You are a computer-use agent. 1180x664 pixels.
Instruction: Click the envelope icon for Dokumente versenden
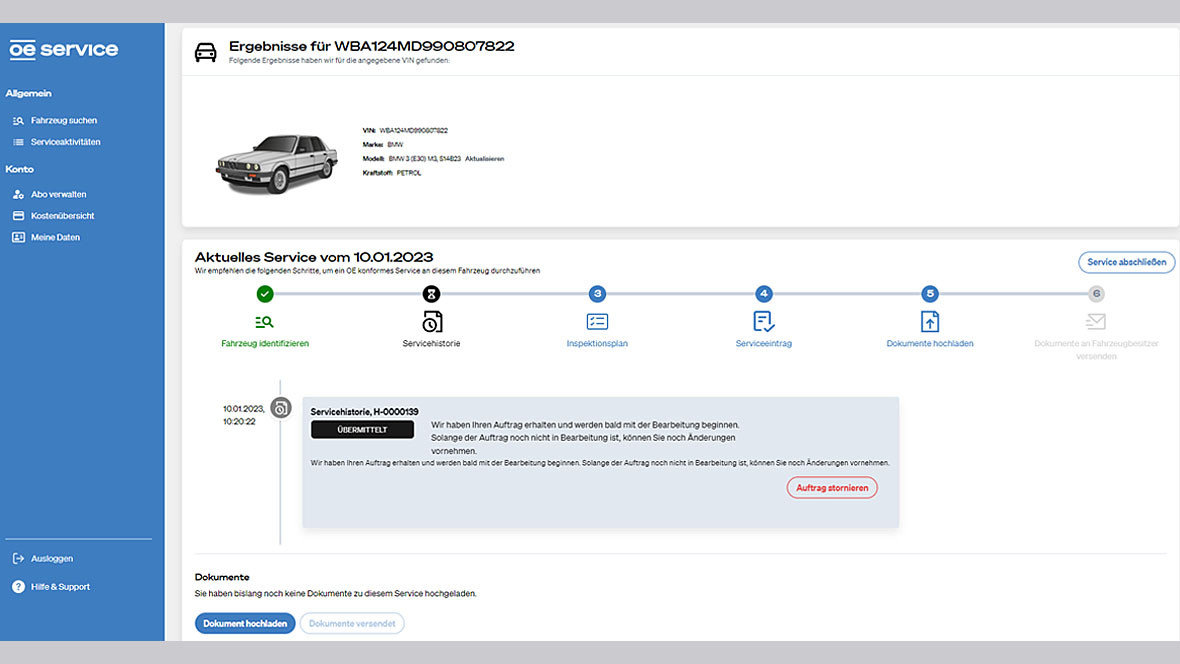1095,322
